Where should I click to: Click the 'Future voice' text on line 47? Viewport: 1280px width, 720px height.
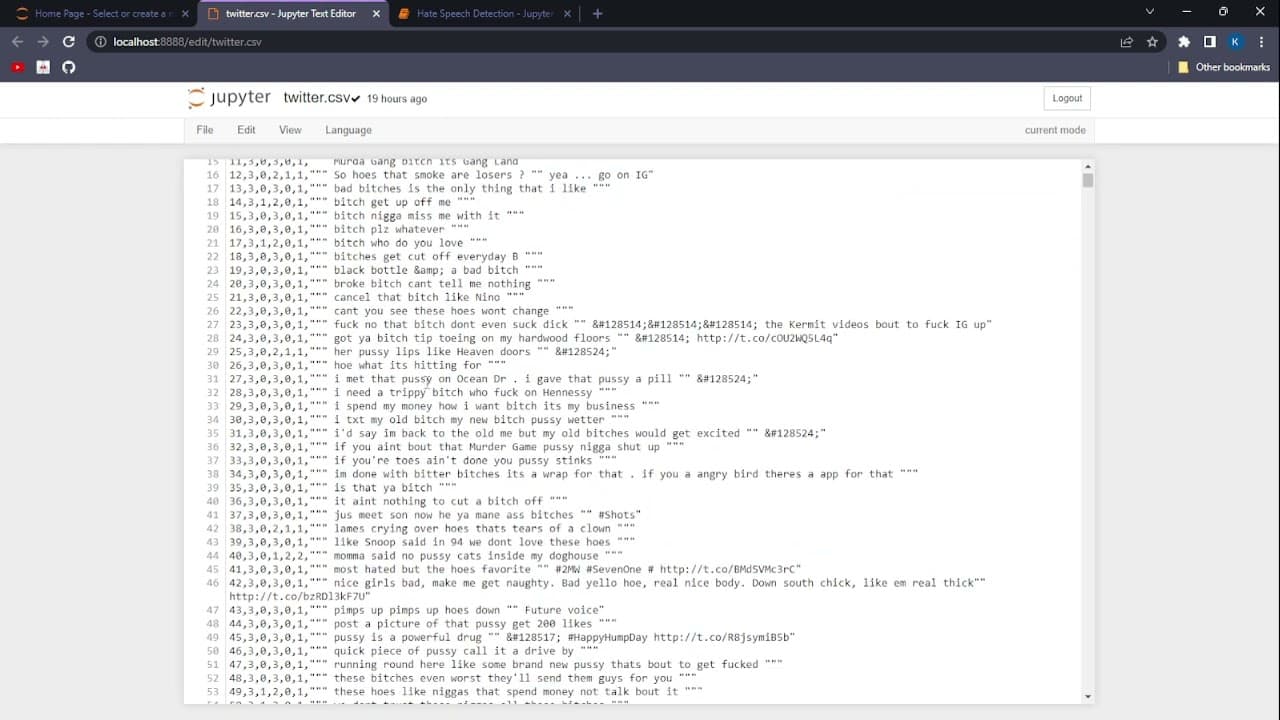[x=564, y=610]
